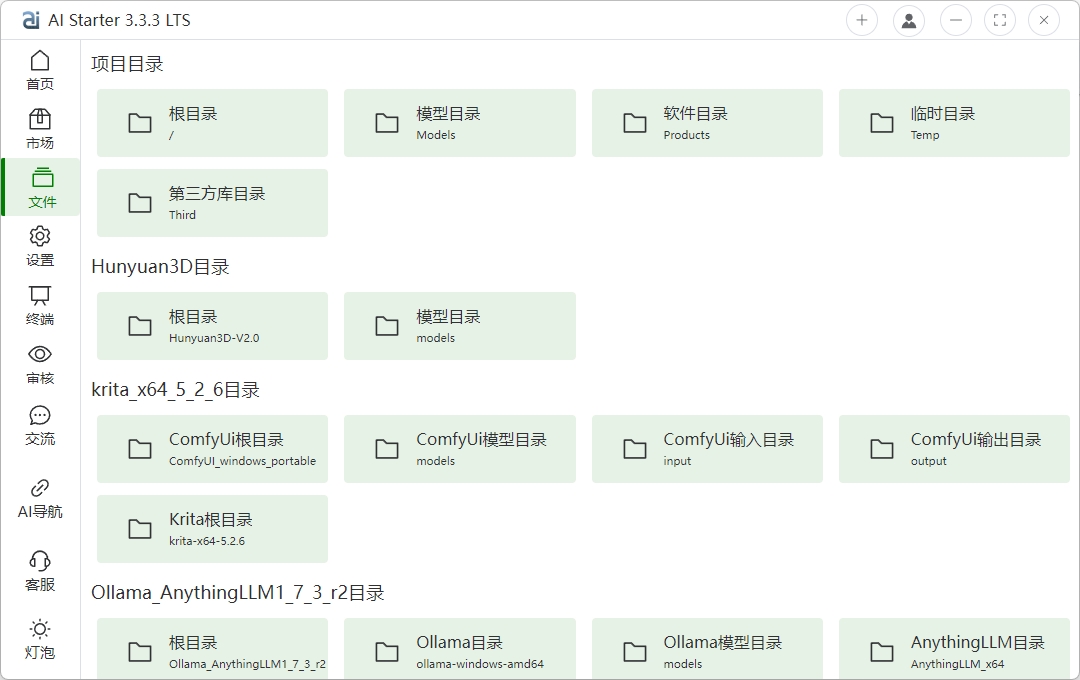Click the AI Starter 3.3.3 LTS title

point(119,21)
